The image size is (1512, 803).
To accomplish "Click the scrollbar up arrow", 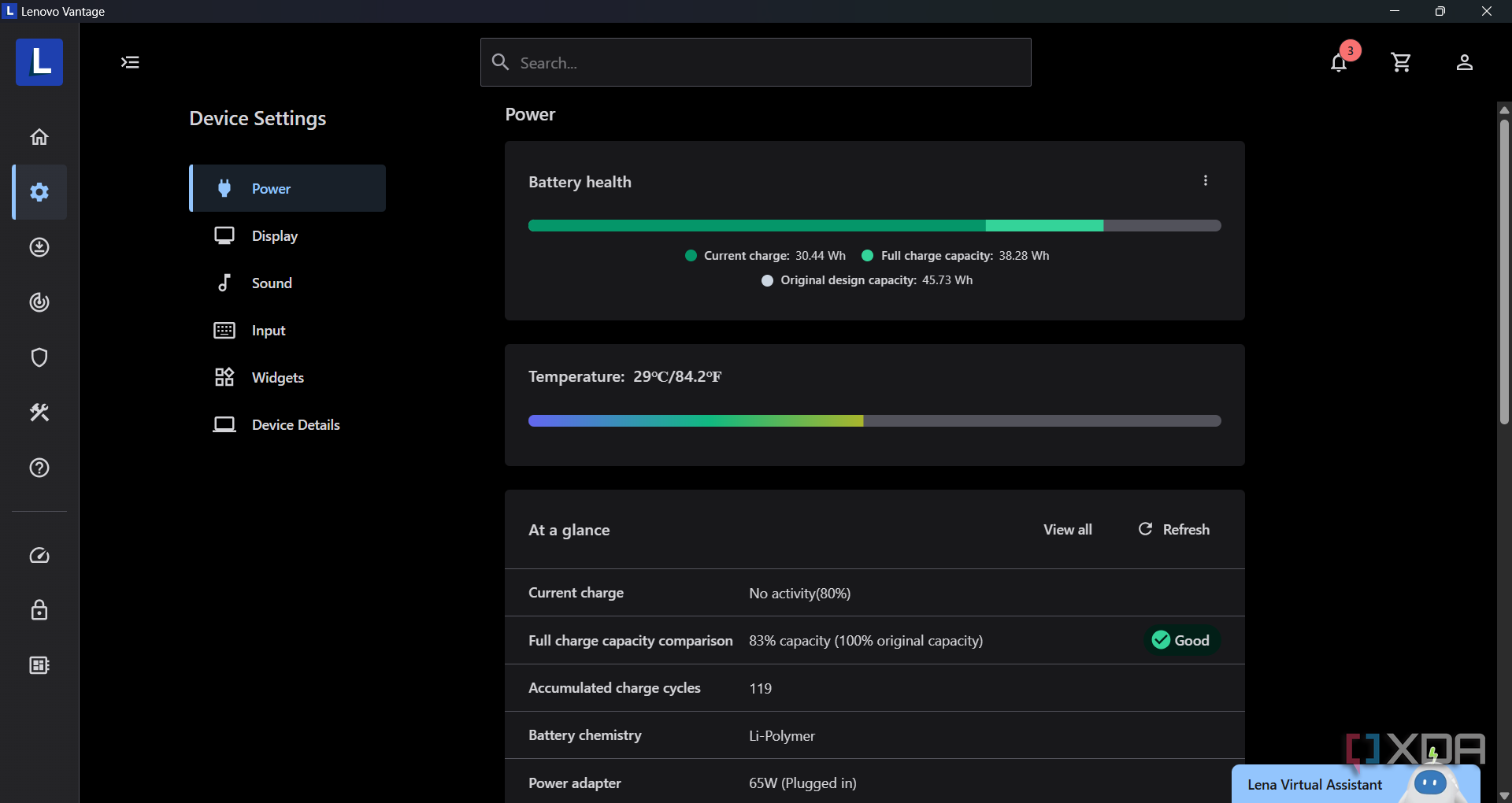I will click(1504, 109).
